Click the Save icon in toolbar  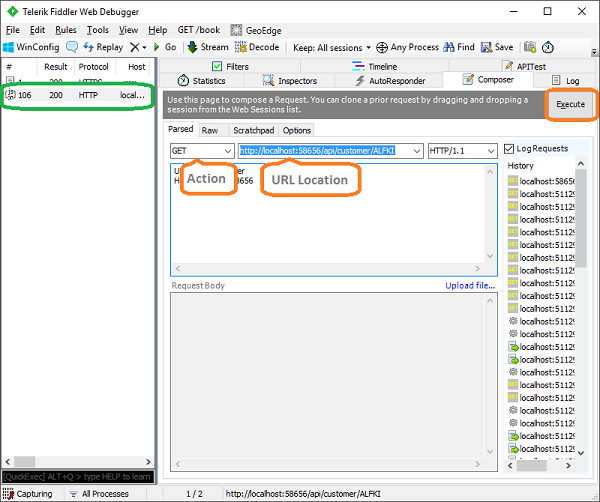click(x=486, y=47)
